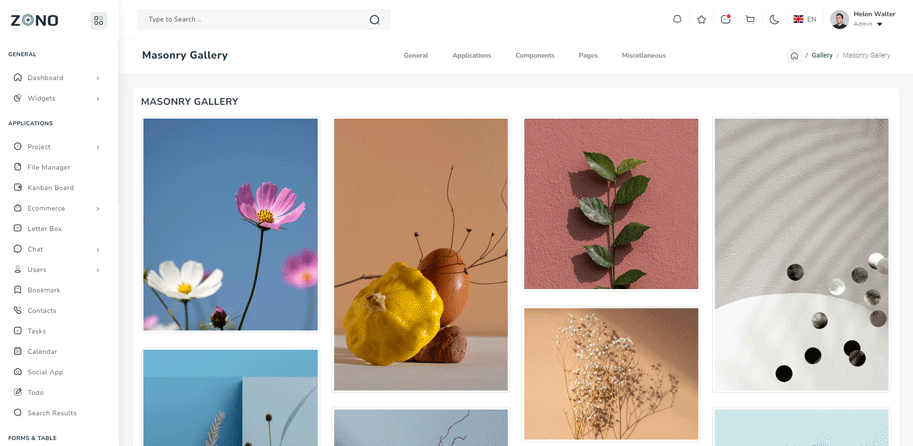Viewport: 913px width, 446px height.
Task: Click the Gallery breadcrumb link
Action: pyautogui.click(x=822, y=56)
